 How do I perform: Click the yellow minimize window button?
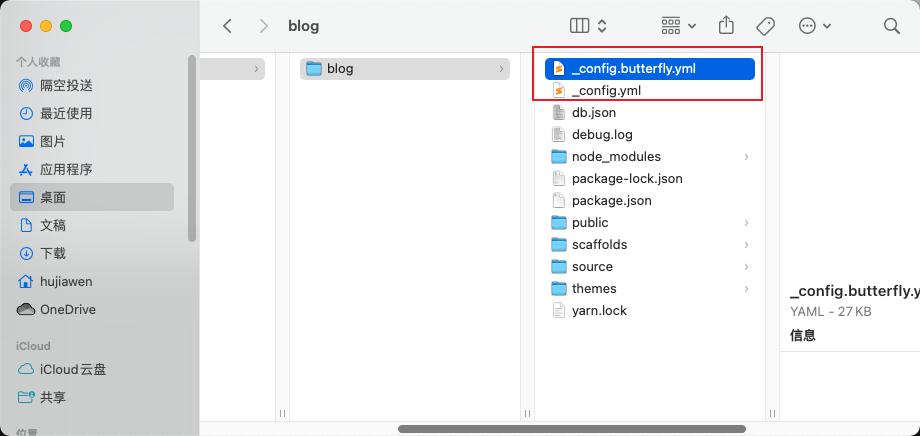pos(46,26)
